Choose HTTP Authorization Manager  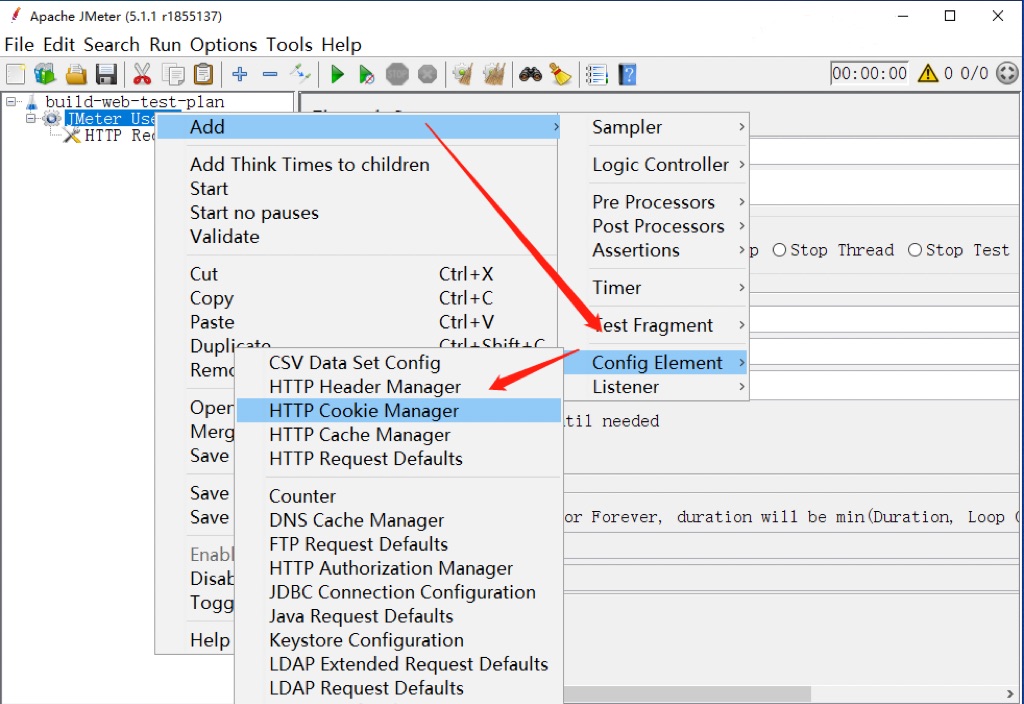click(x=399, y=568)
